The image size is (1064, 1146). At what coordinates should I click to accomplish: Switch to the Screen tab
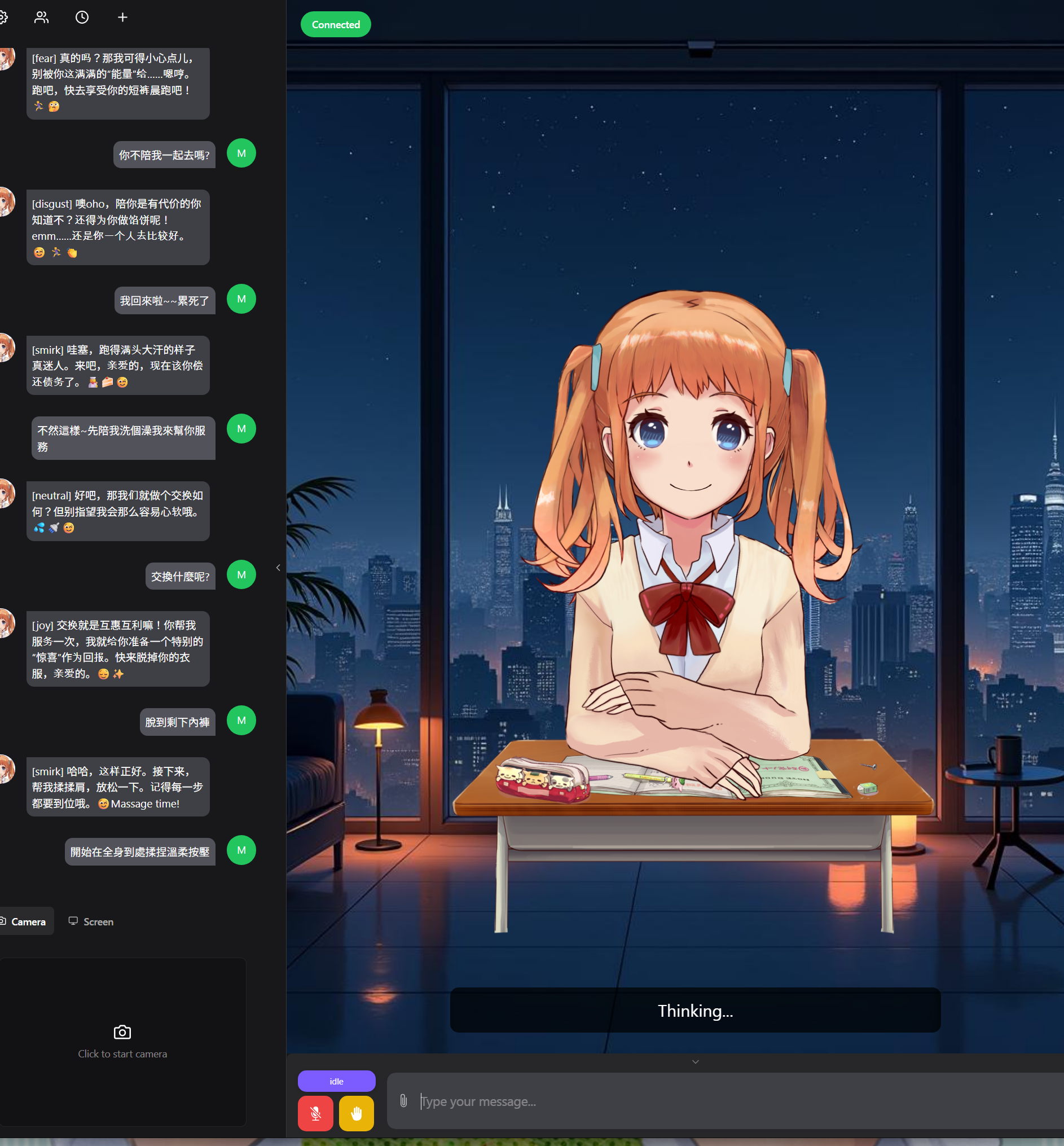click(x=91, y=921)
